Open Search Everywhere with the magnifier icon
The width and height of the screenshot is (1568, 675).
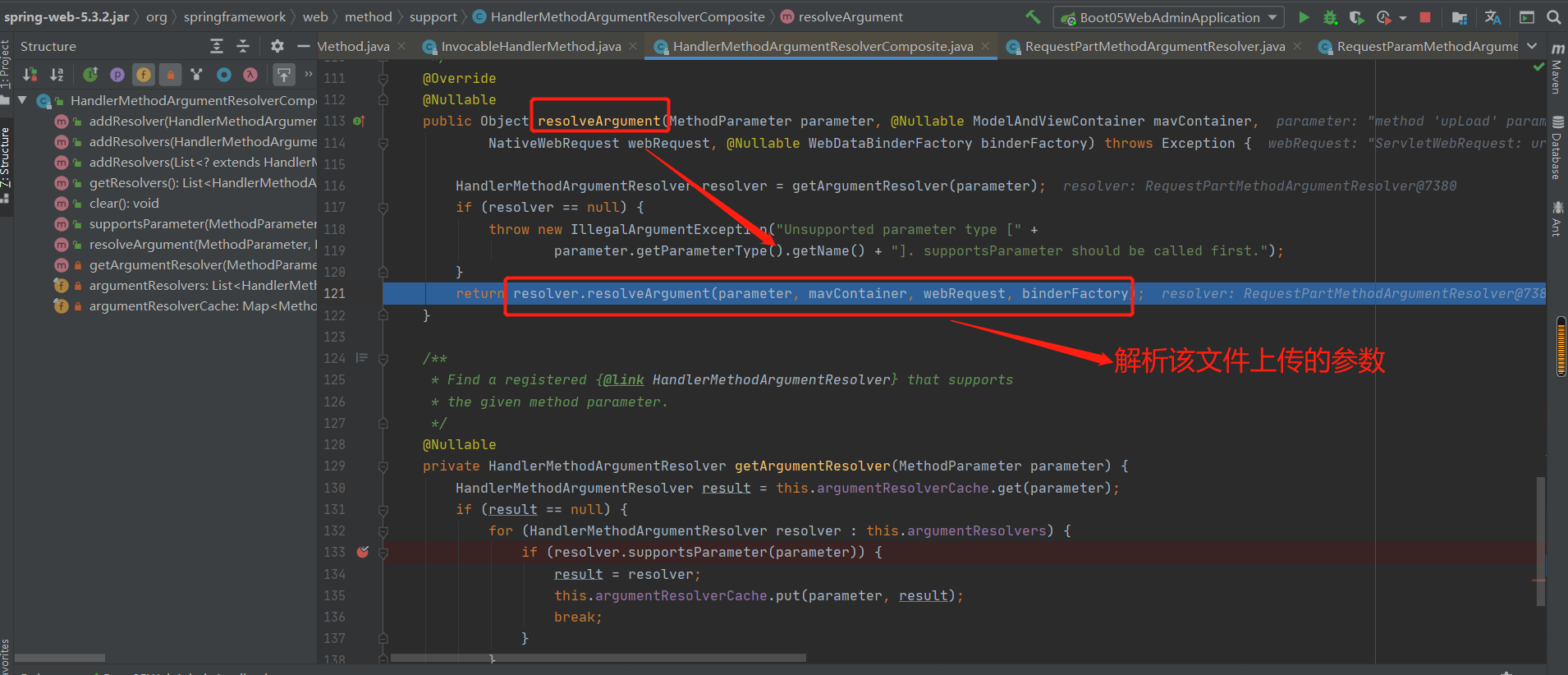[1554, 17]
